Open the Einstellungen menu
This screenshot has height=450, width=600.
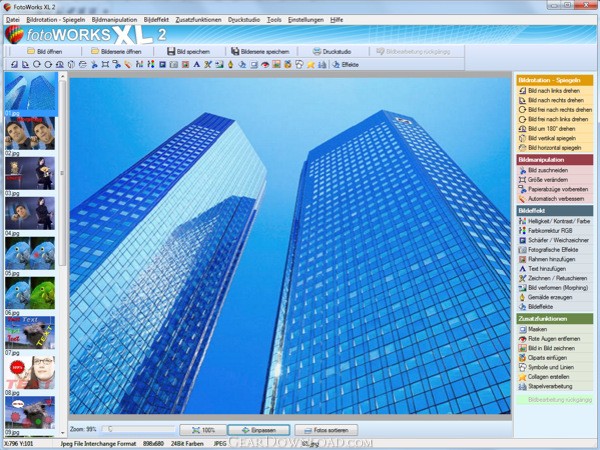point(306,20)
